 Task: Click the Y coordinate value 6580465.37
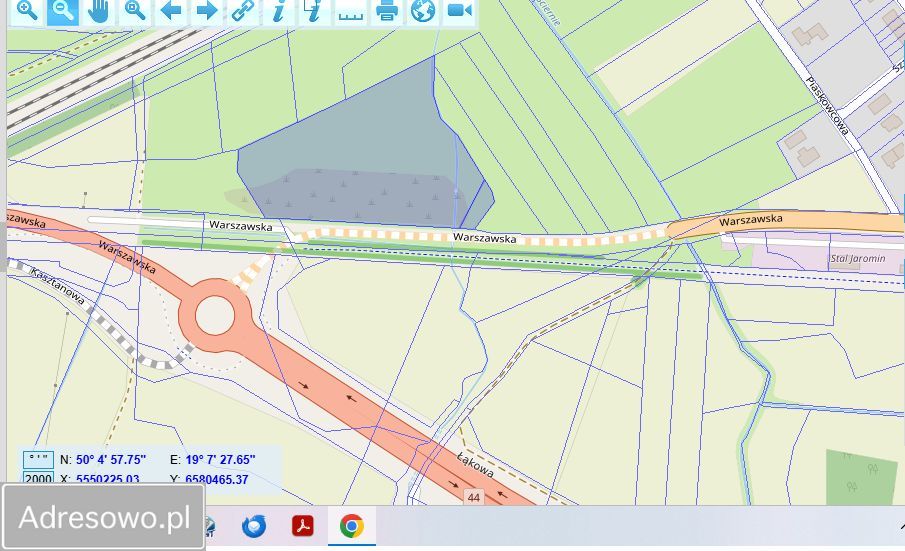coord(217,479)
